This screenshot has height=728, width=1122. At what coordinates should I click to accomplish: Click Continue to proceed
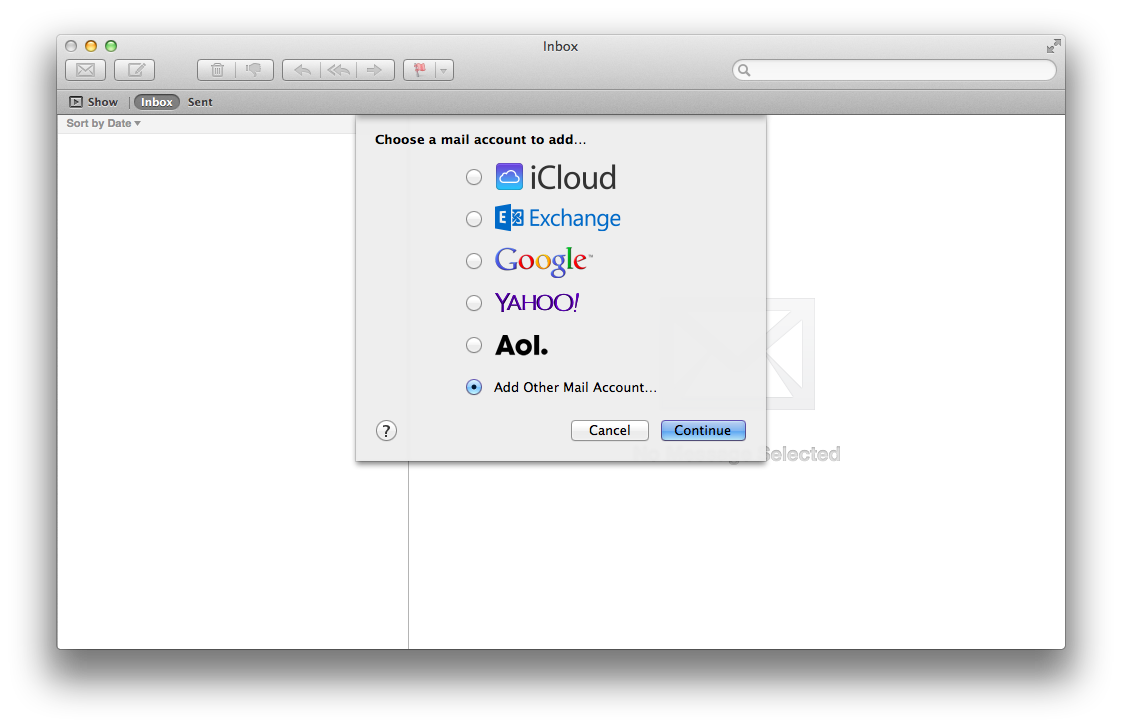click(x=703, y=430)
